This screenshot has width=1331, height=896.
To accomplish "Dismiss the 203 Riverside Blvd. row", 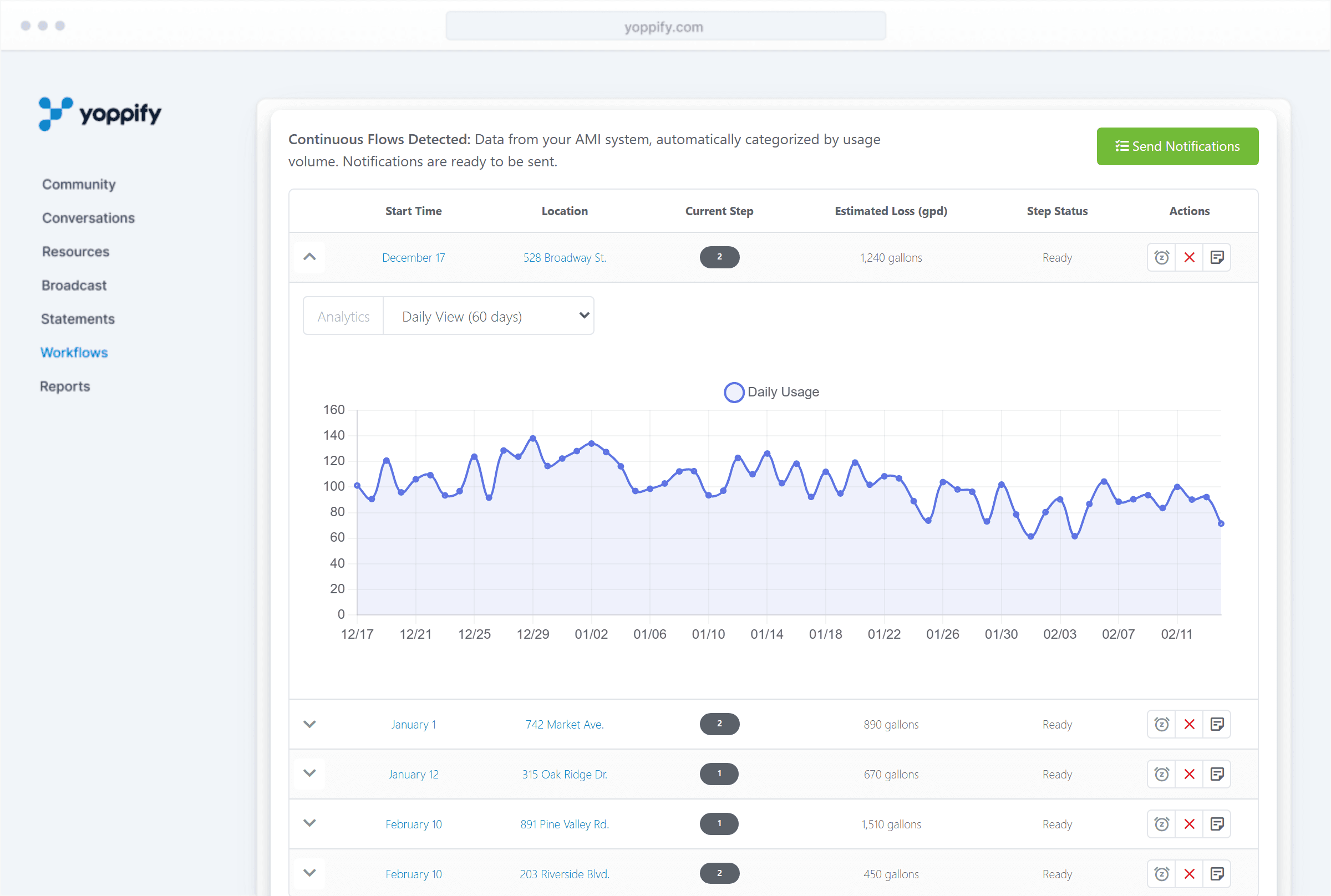I will (1189, 874).
